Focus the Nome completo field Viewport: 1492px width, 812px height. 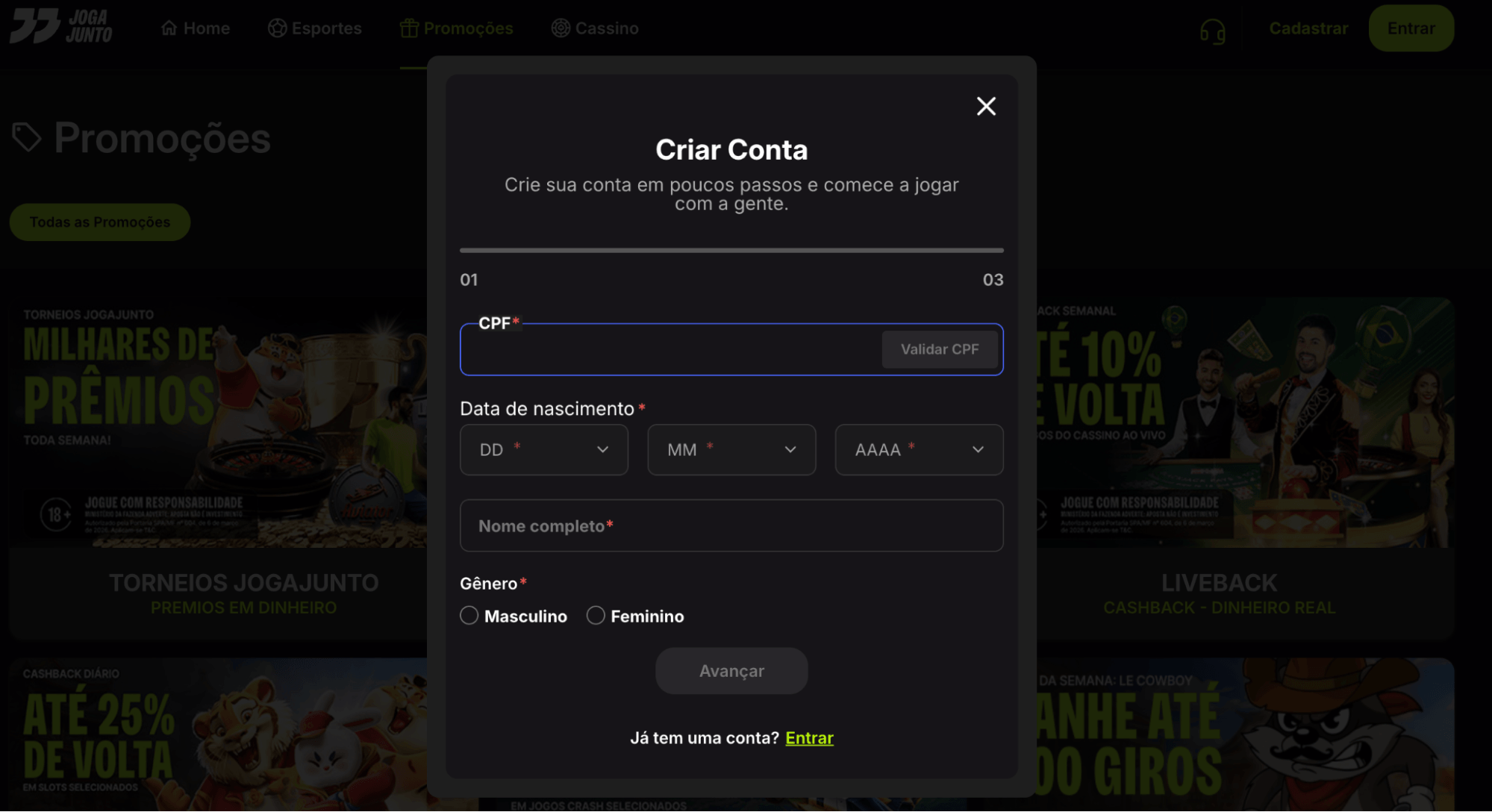(x=731, y=525)
